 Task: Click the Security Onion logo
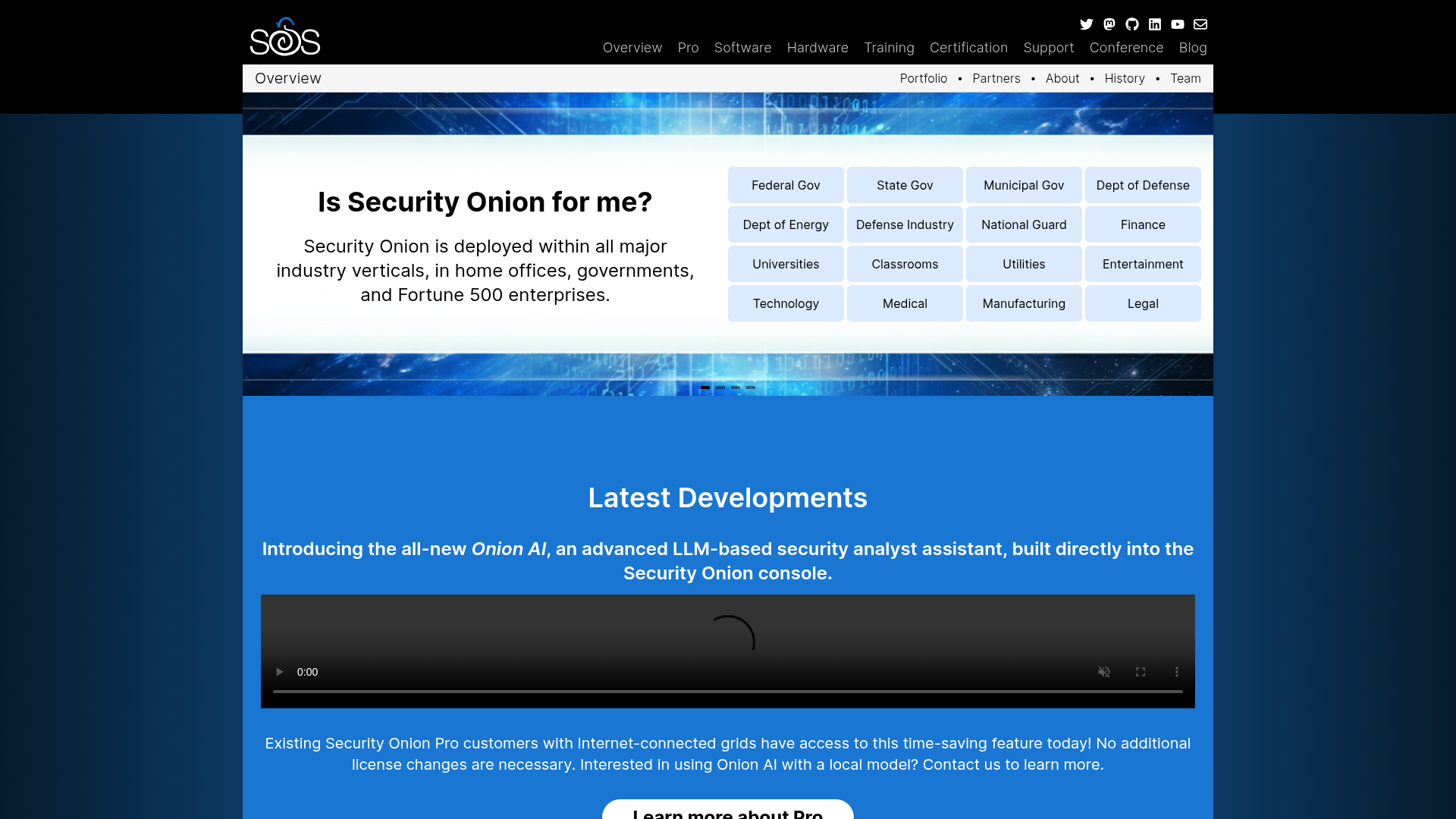285,36
